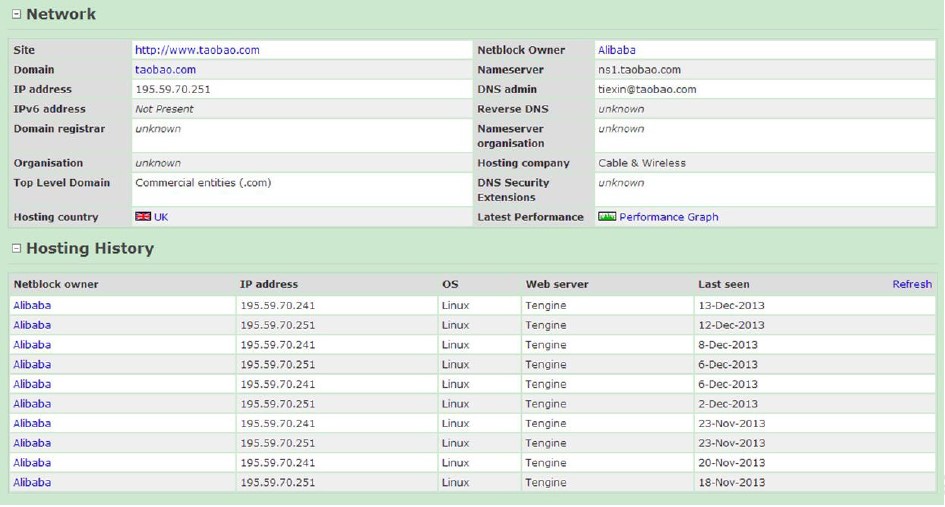Viewport: 945px width, 507px height.
Task: Click the Top Level Domain label
Action: pos(61,183)
